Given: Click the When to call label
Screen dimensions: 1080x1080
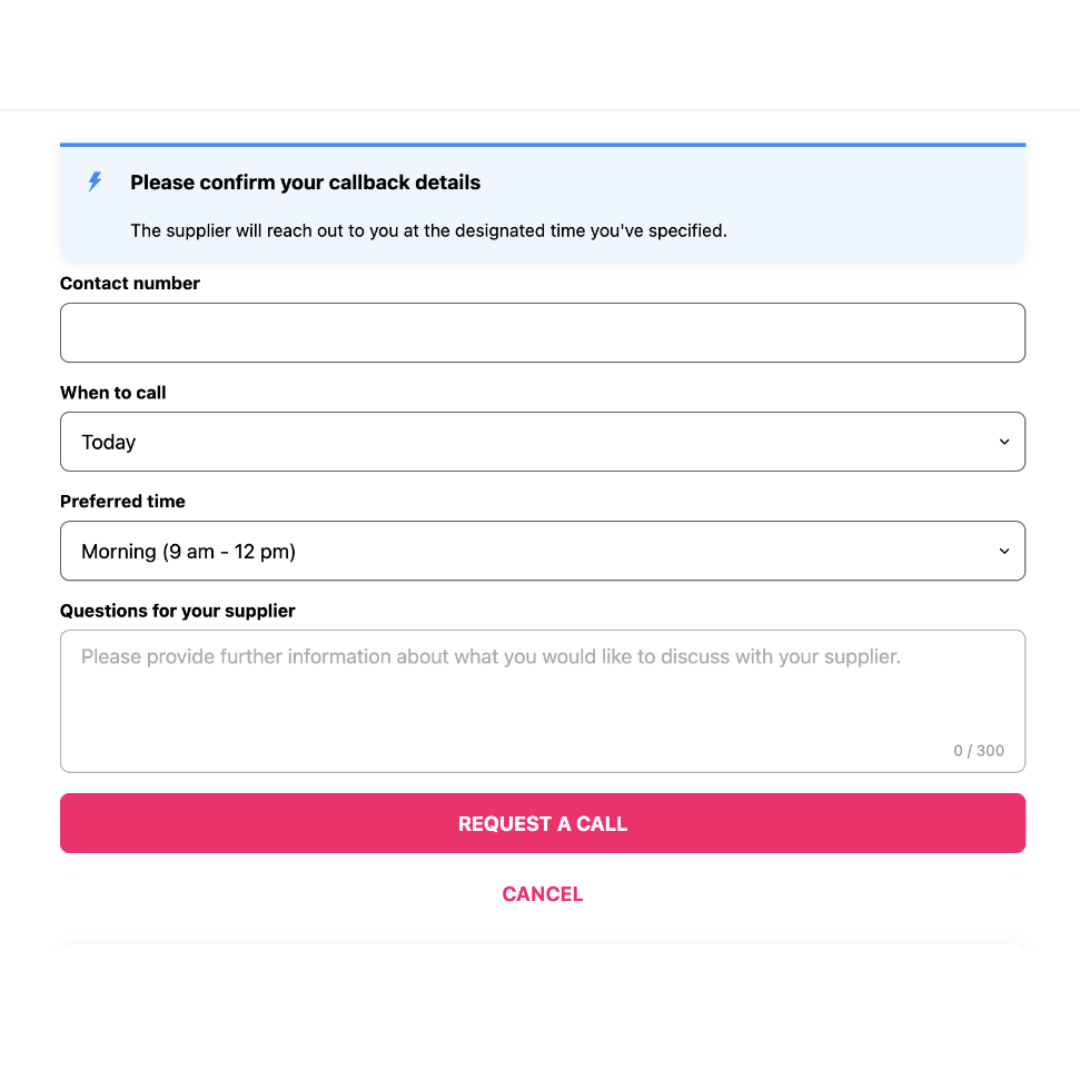Looking at the screenshot, I should (113, 392).
